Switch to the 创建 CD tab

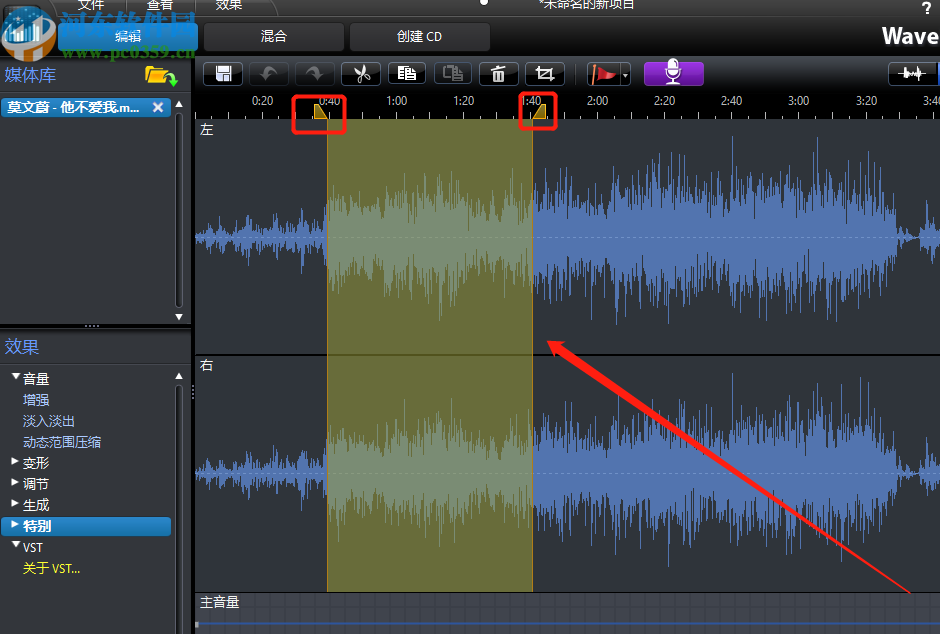point(419,37)
